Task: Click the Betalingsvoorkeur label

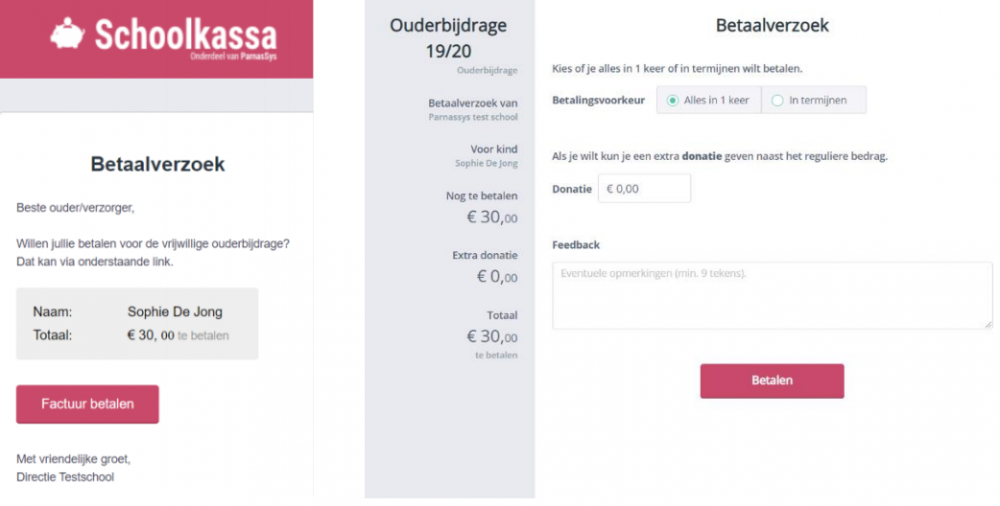Action: tap(598, 100)
